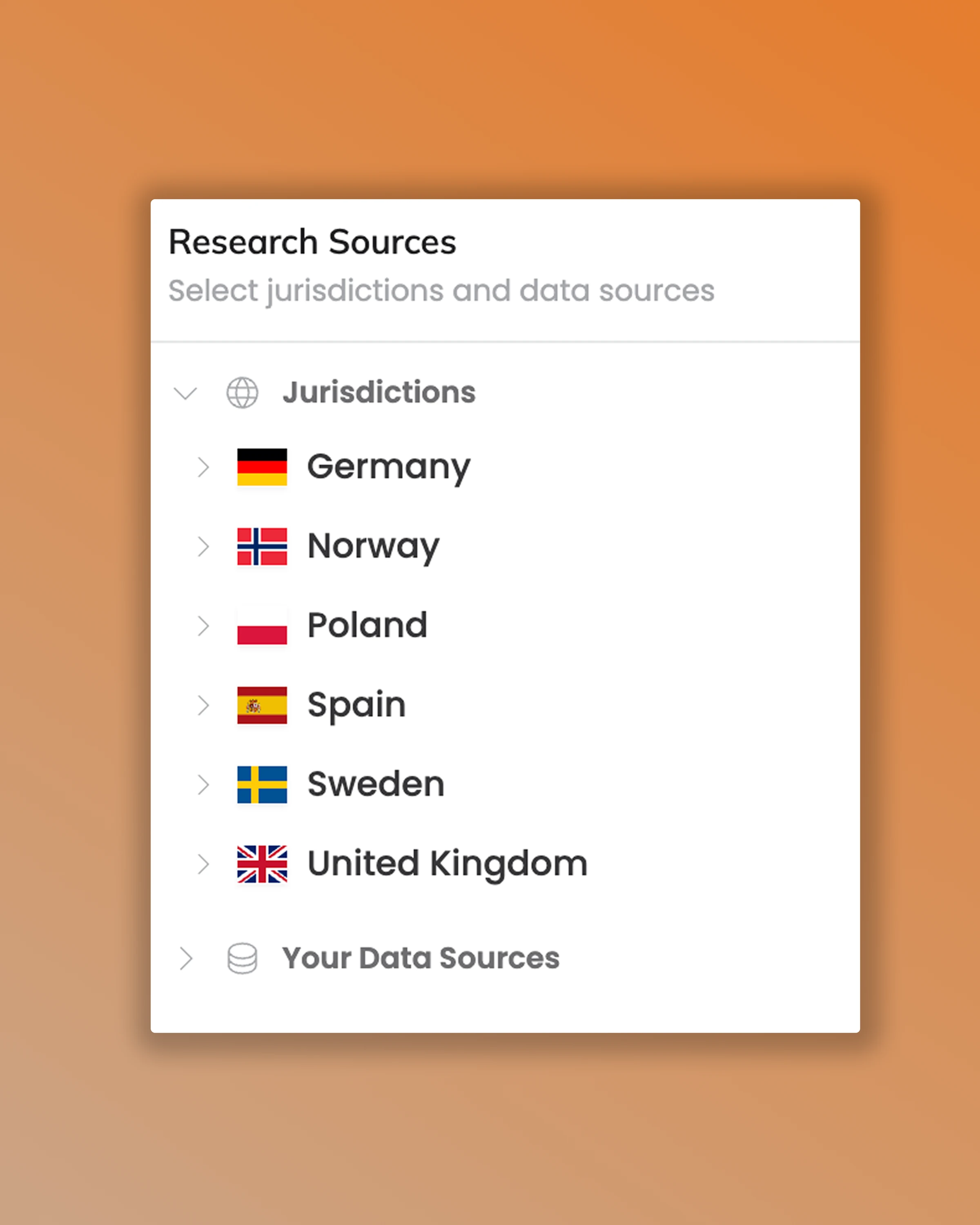Select the Poland tree item

(367, 626)
